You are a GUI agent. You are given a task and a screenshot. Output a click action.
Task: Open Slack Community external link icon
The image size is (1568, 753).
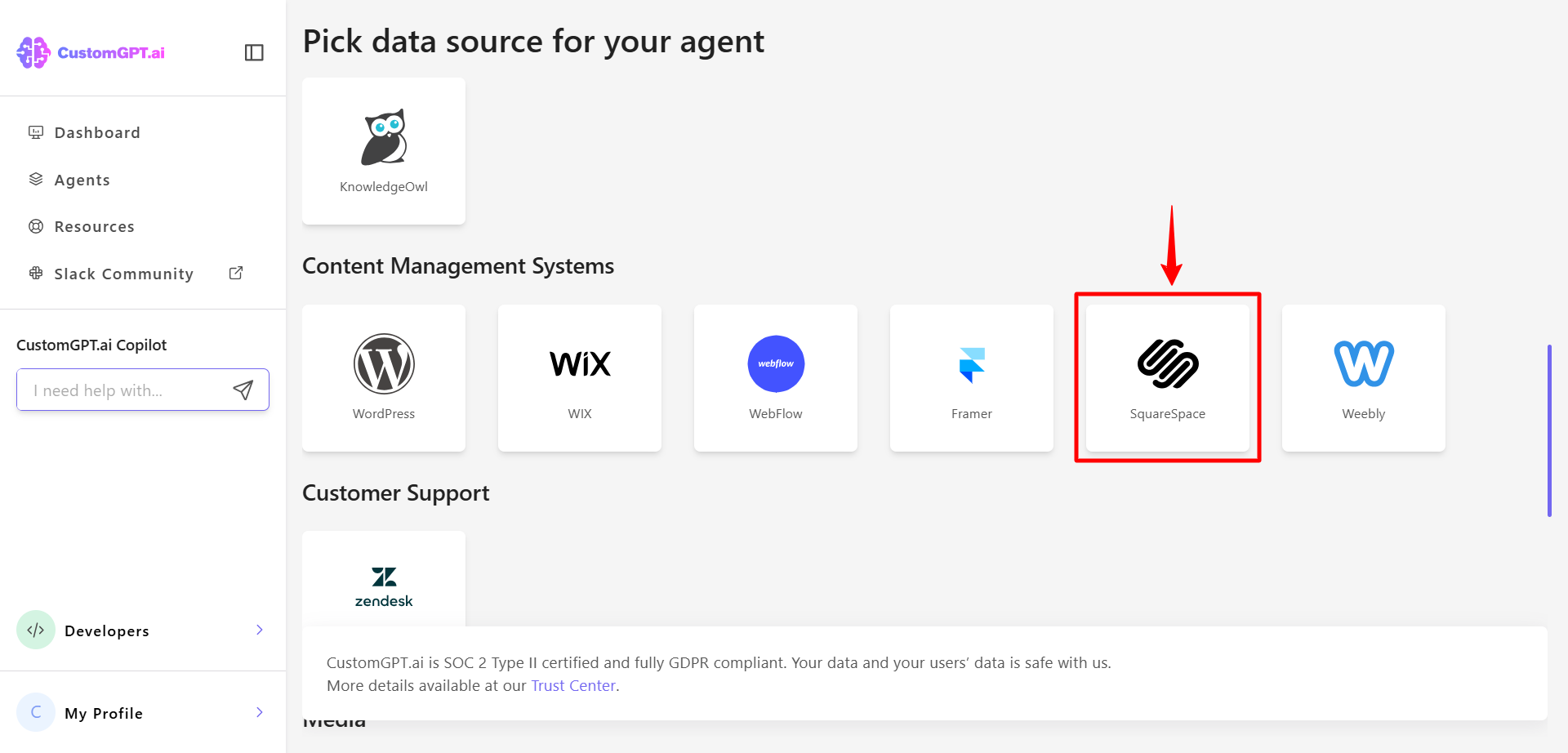click(x=236, y=273)
